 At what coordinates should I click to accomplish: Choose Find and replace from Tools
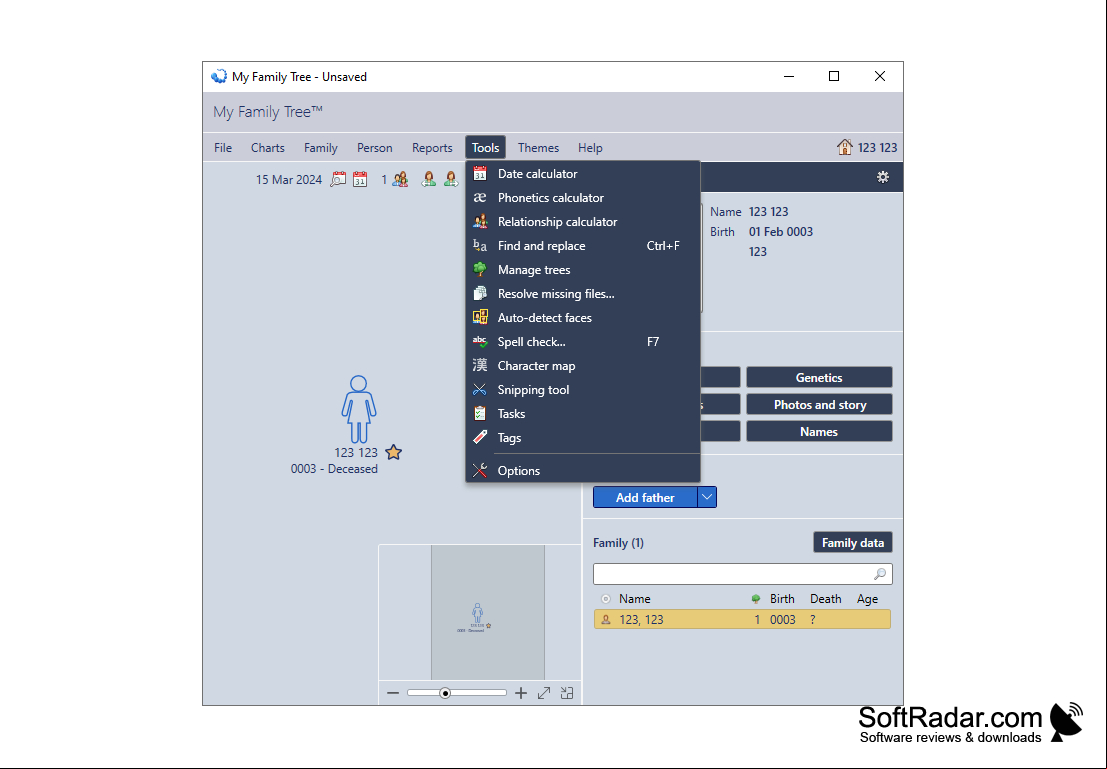pos(582,246)
